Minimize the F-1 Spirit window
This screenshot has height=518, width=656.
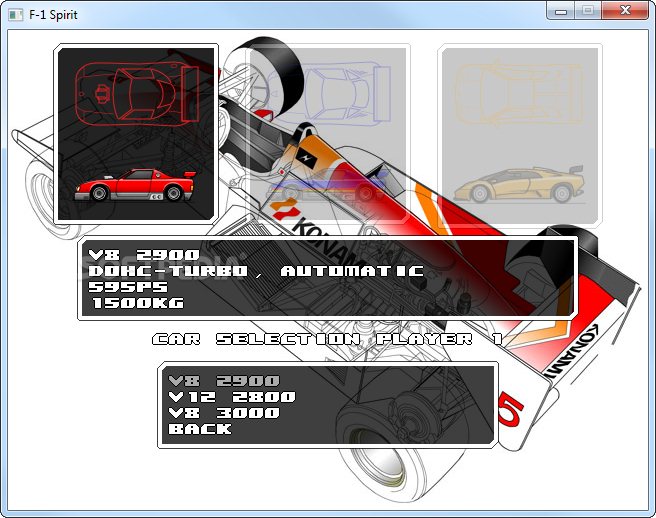pos(561,10)
